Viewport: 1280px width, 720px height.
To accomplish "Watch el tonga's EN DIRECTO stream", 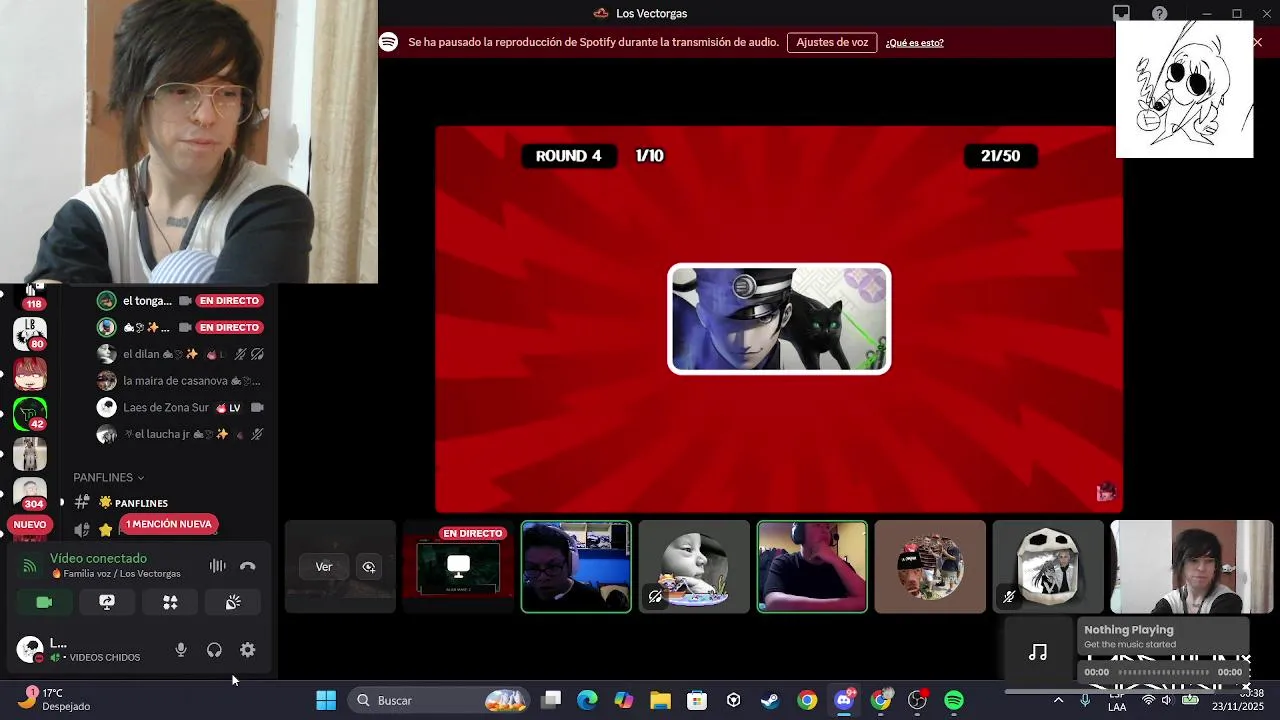I will tap(229, 301).
